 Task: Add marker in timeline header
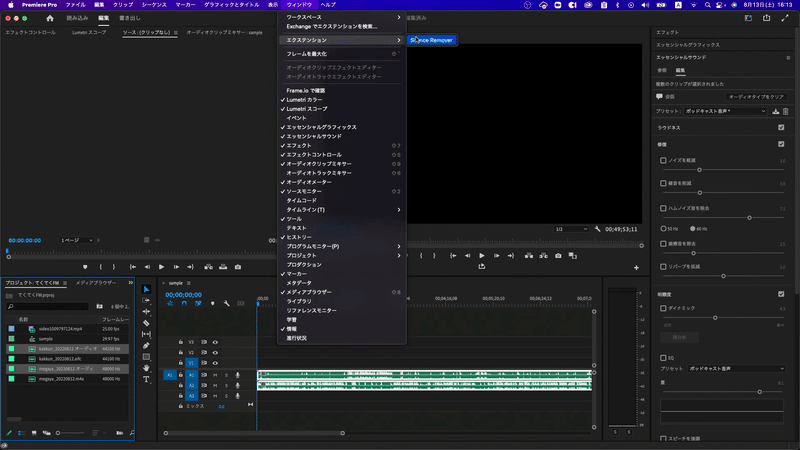click(x=212, y=304)
